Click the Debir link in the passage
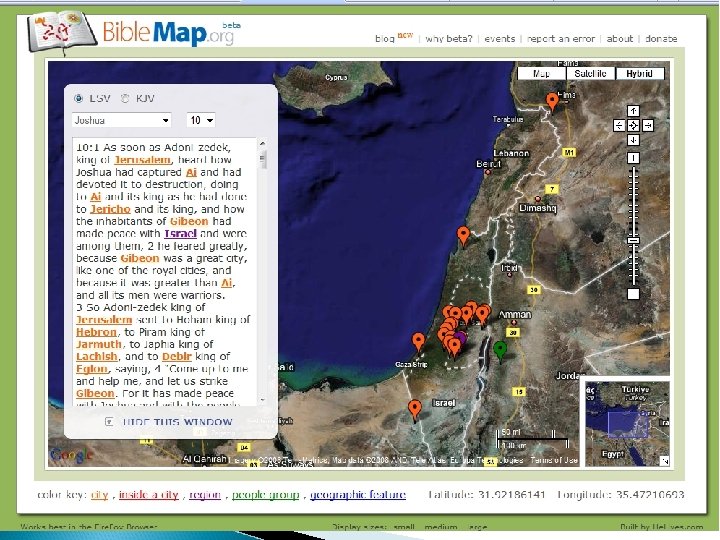Image resolution: width=720 pixels, height=540 pixels. 177,356
